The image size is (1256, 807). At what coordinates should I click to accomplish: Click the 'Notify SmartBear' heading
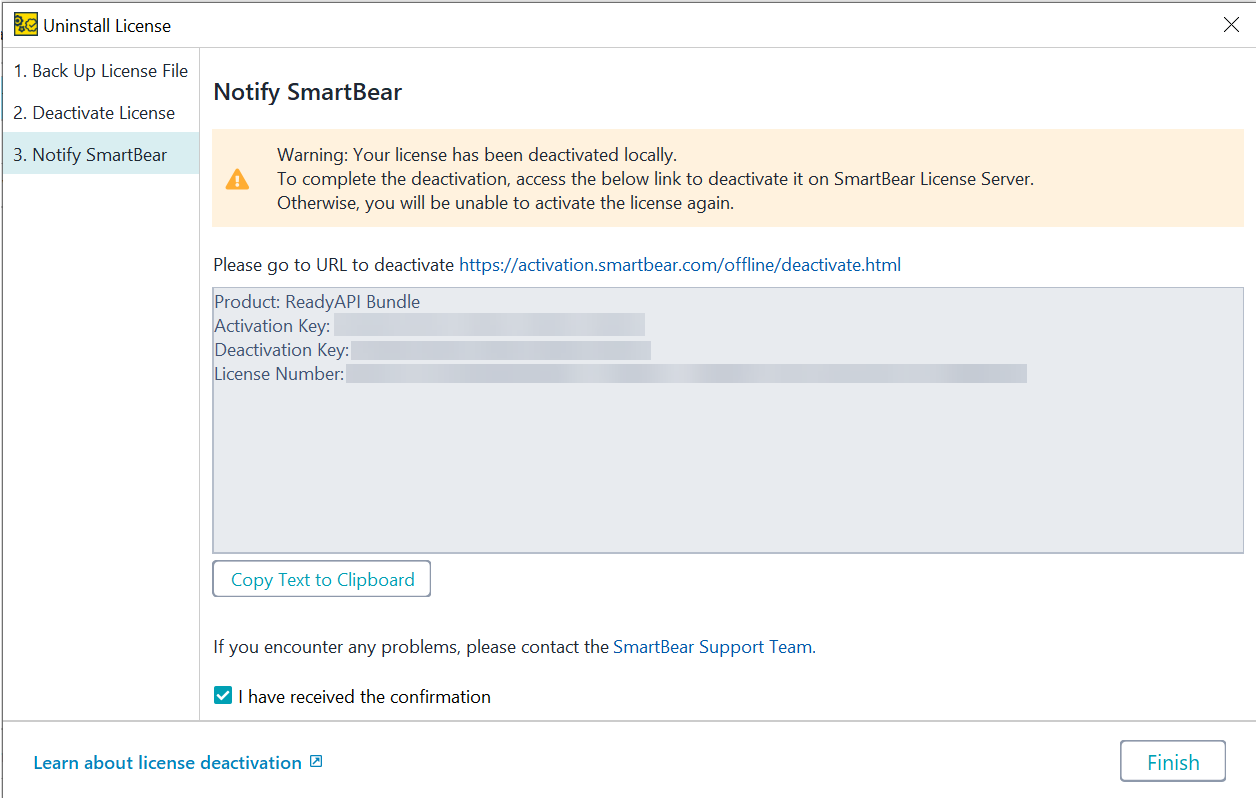point(307,91)
